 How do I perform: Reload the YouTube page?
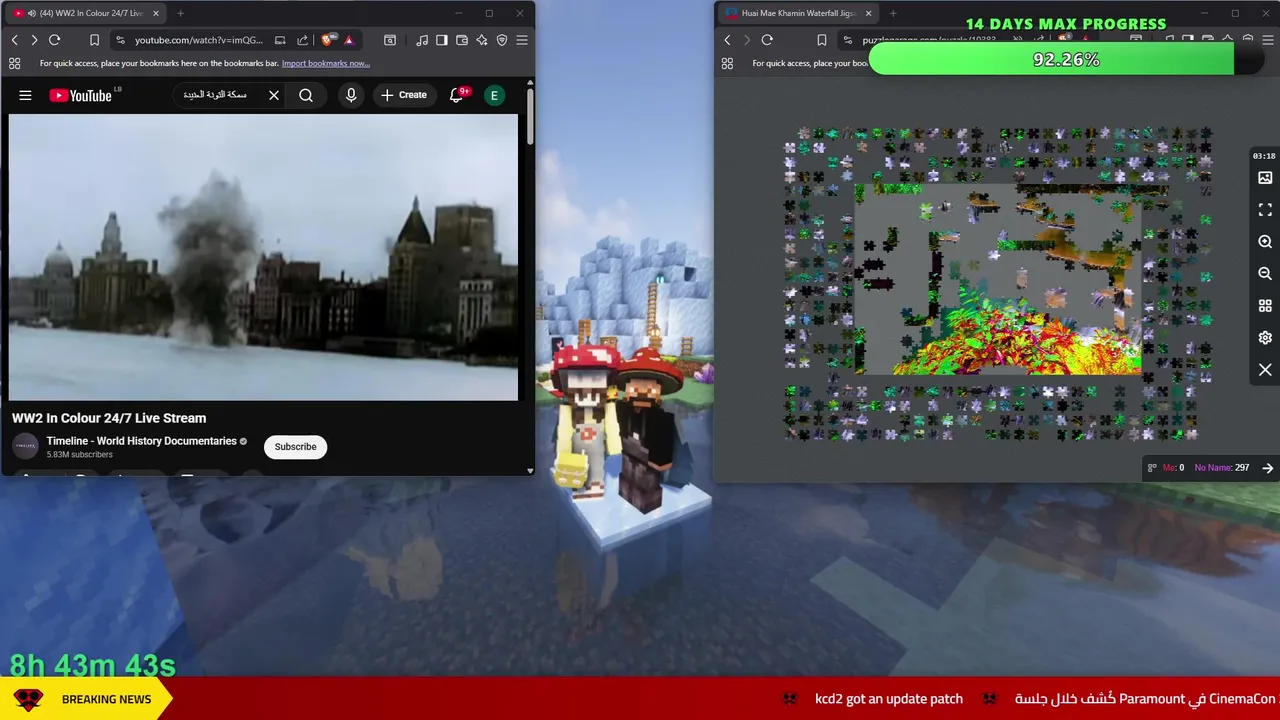click(55, 40)
